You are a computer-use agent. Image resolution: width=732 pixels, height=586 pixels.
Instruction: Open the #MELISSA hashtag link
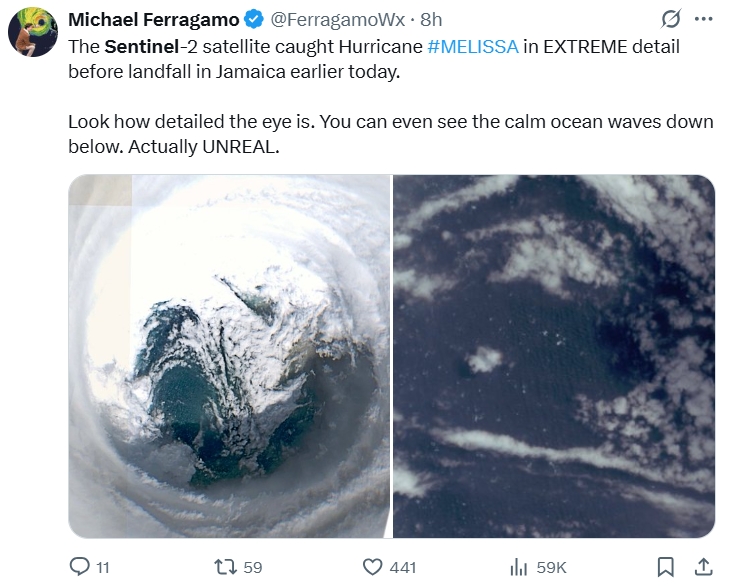pyautogui.click(x=473, y=46)
